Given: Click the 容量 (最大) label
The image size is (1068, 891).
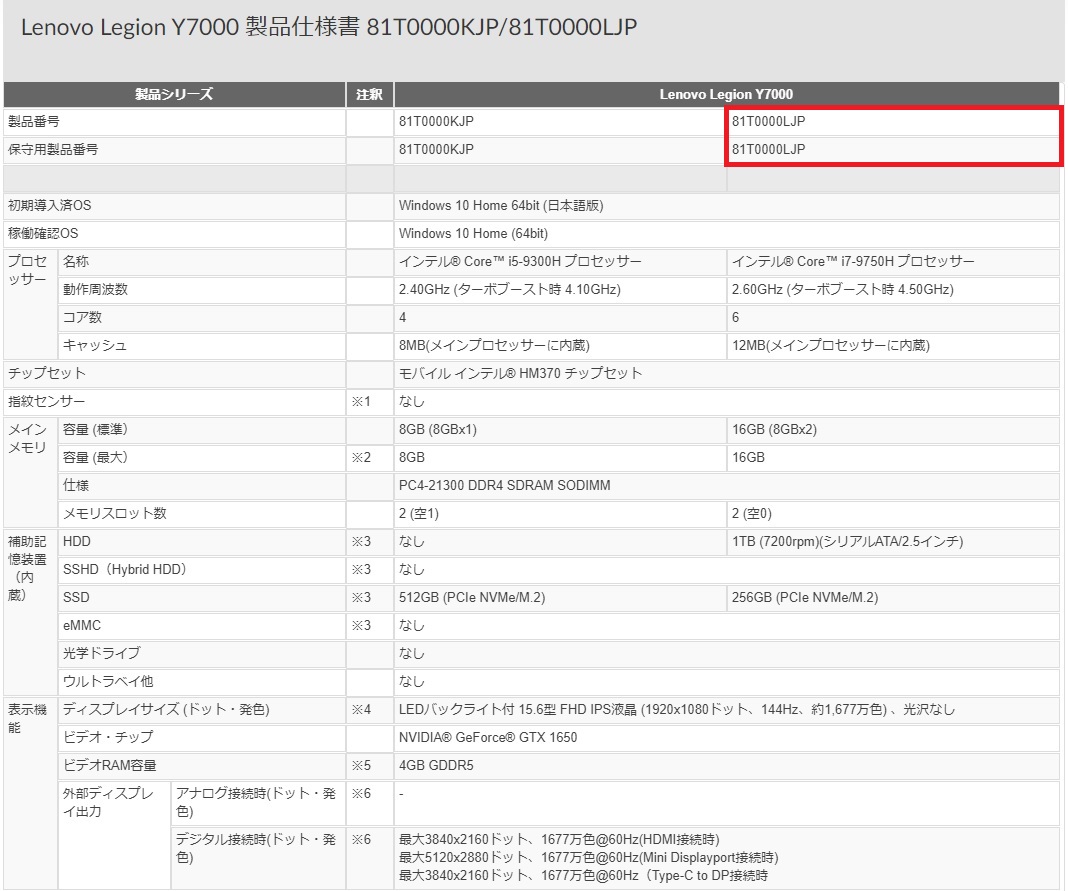Looking at the screenshot, I should (x=95, y=457).
